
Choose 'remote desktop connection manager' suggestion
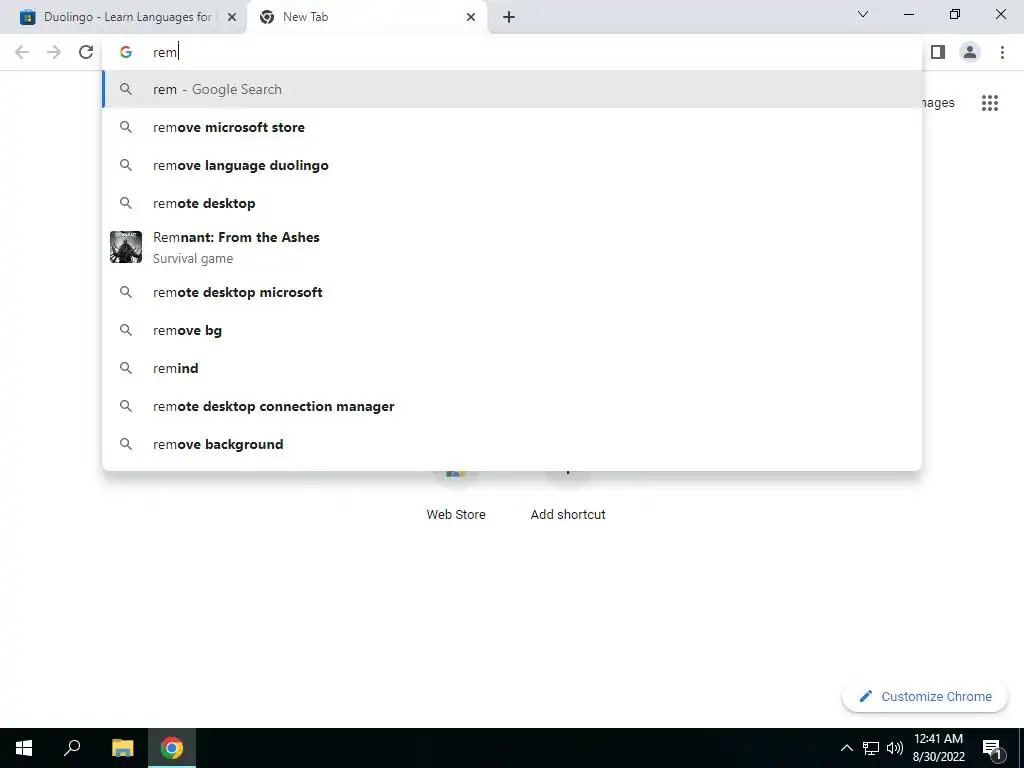(513, 406)
